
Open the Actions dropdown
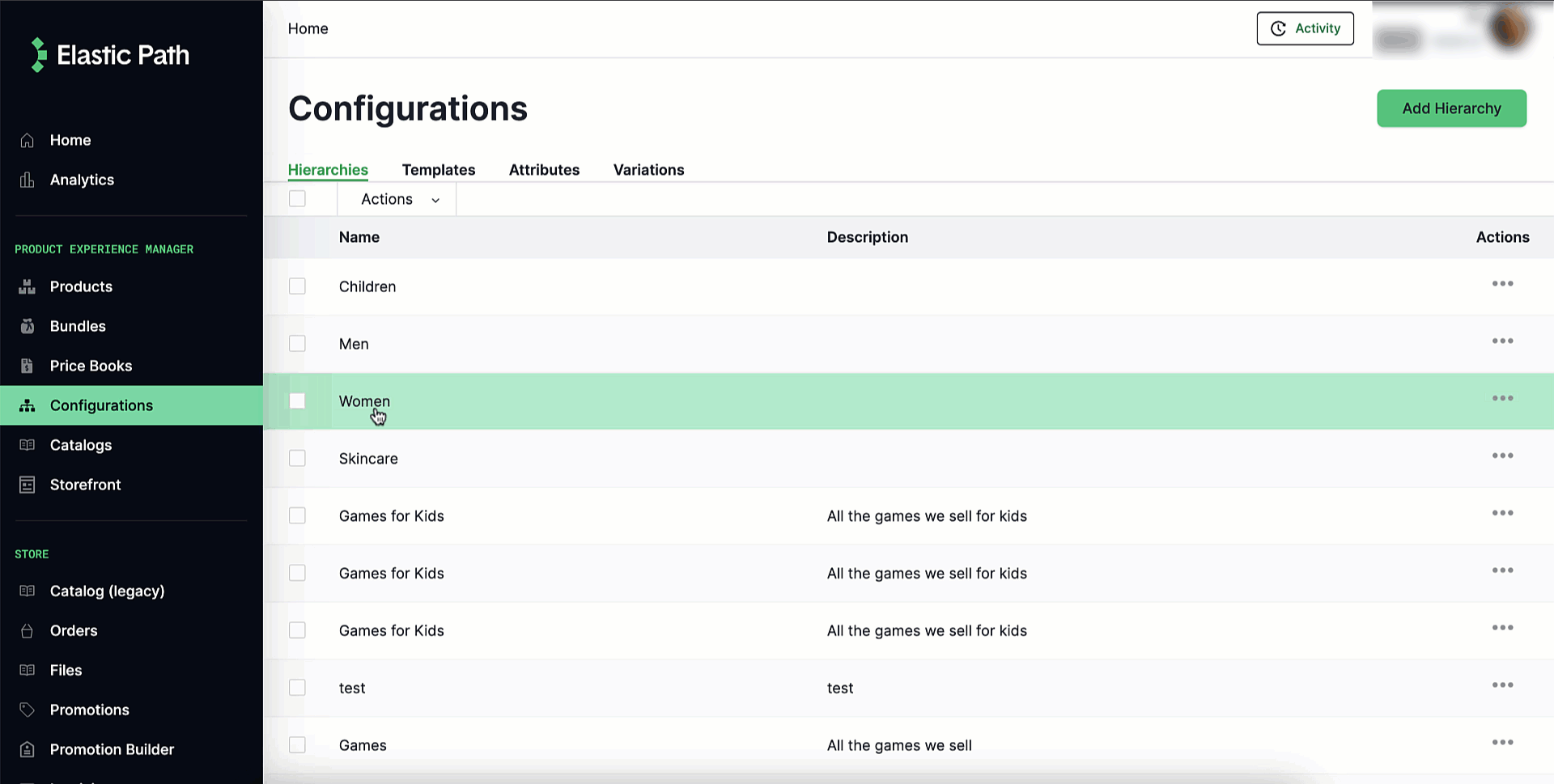click(396, 199)
